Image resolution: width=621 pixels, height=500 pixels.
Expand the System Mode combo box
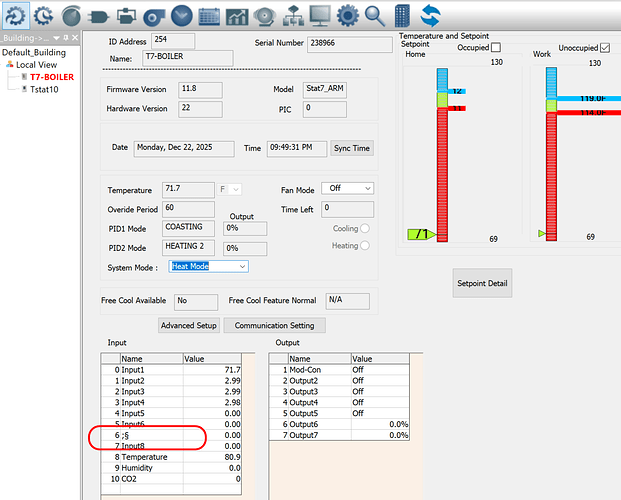pyautogui.click(x=241, y=267)
